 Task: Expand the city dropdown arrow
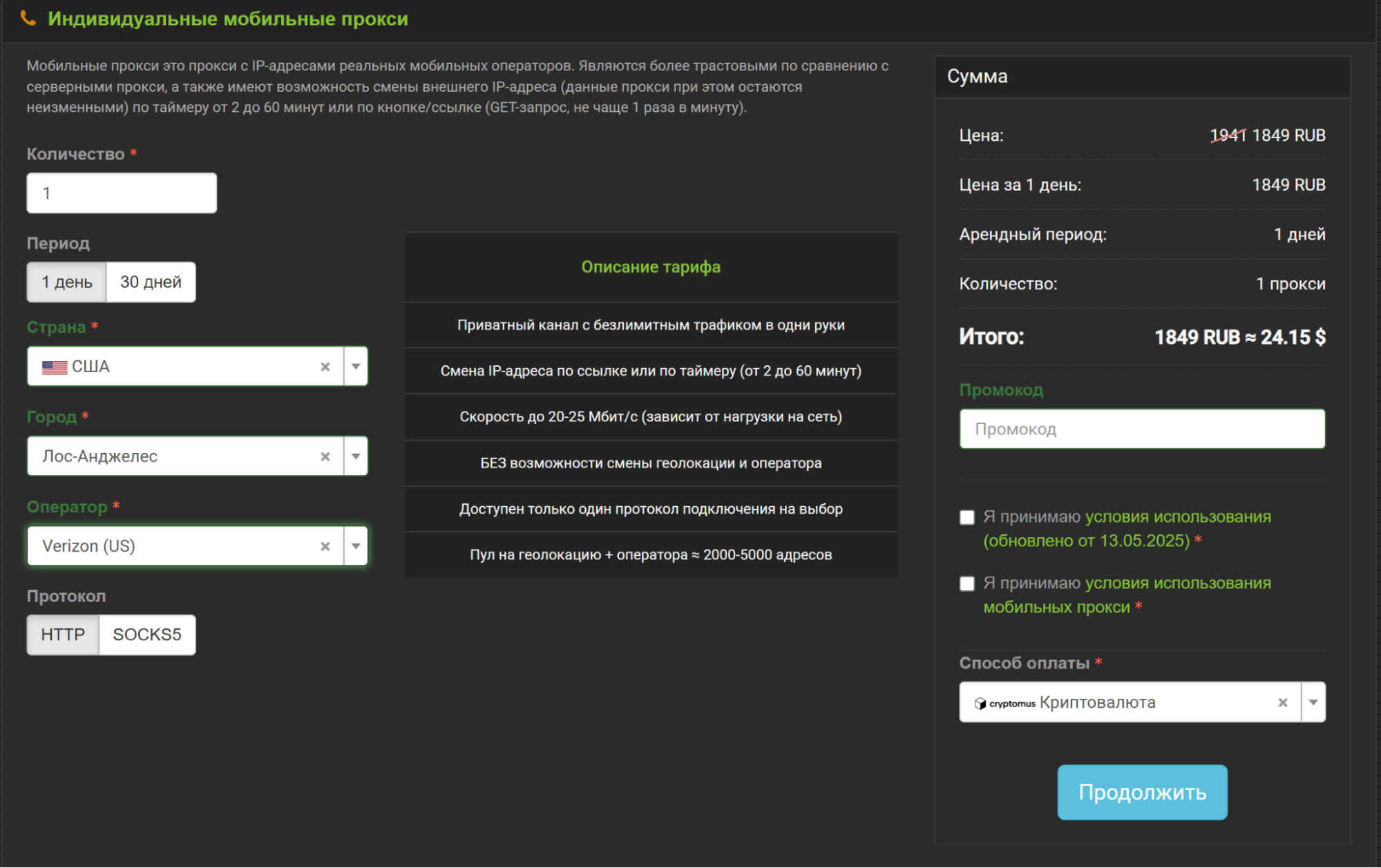[356, 456]
